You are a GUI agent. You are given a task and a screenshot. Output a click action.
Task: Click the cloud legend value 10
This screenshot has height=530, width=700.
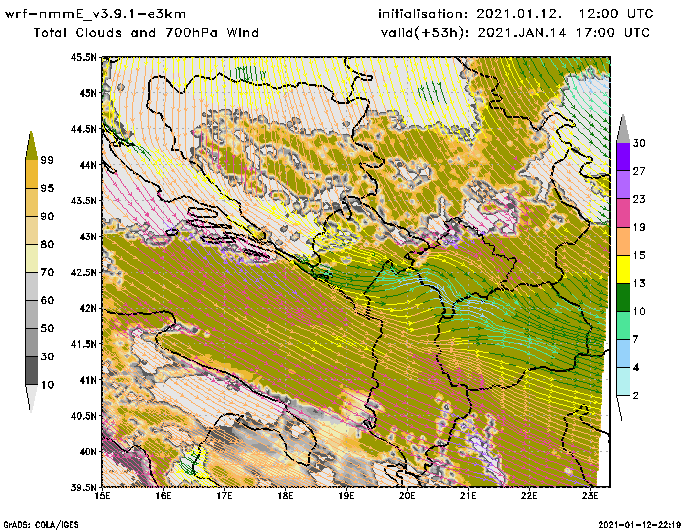pos(47,384)
